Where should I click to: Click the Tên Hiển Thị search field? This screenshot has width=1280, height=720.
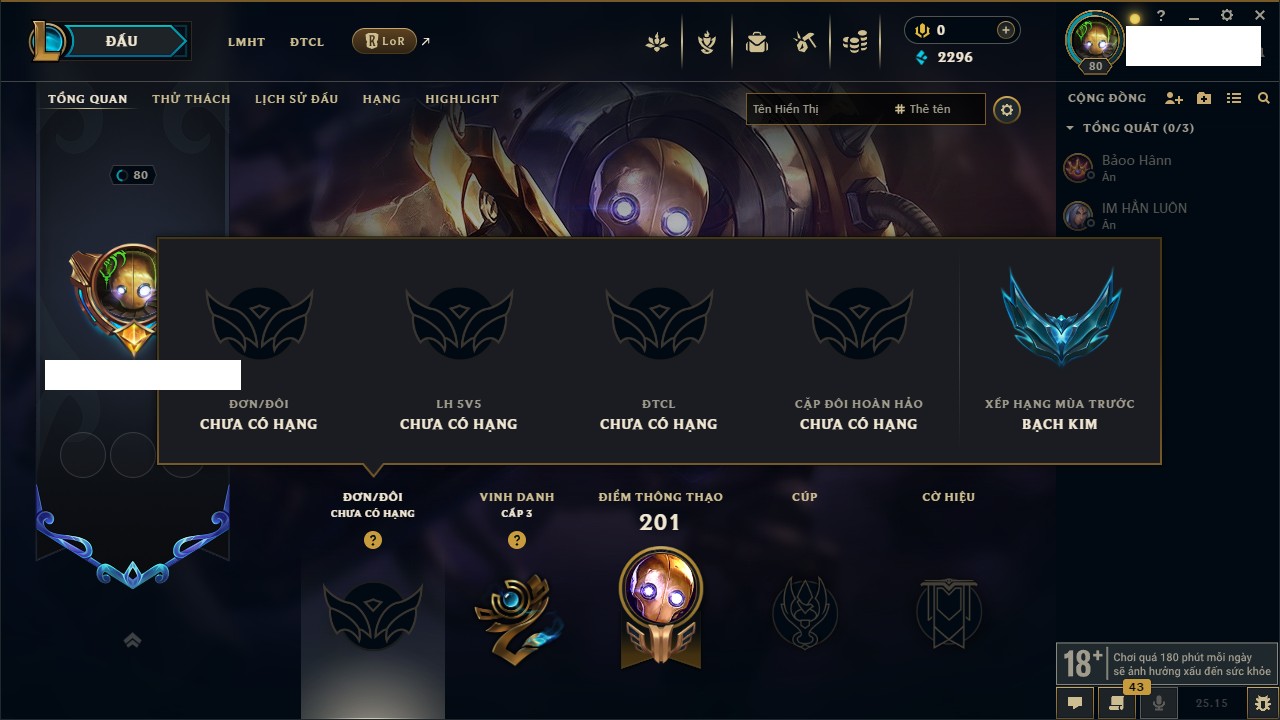point(818,109)
